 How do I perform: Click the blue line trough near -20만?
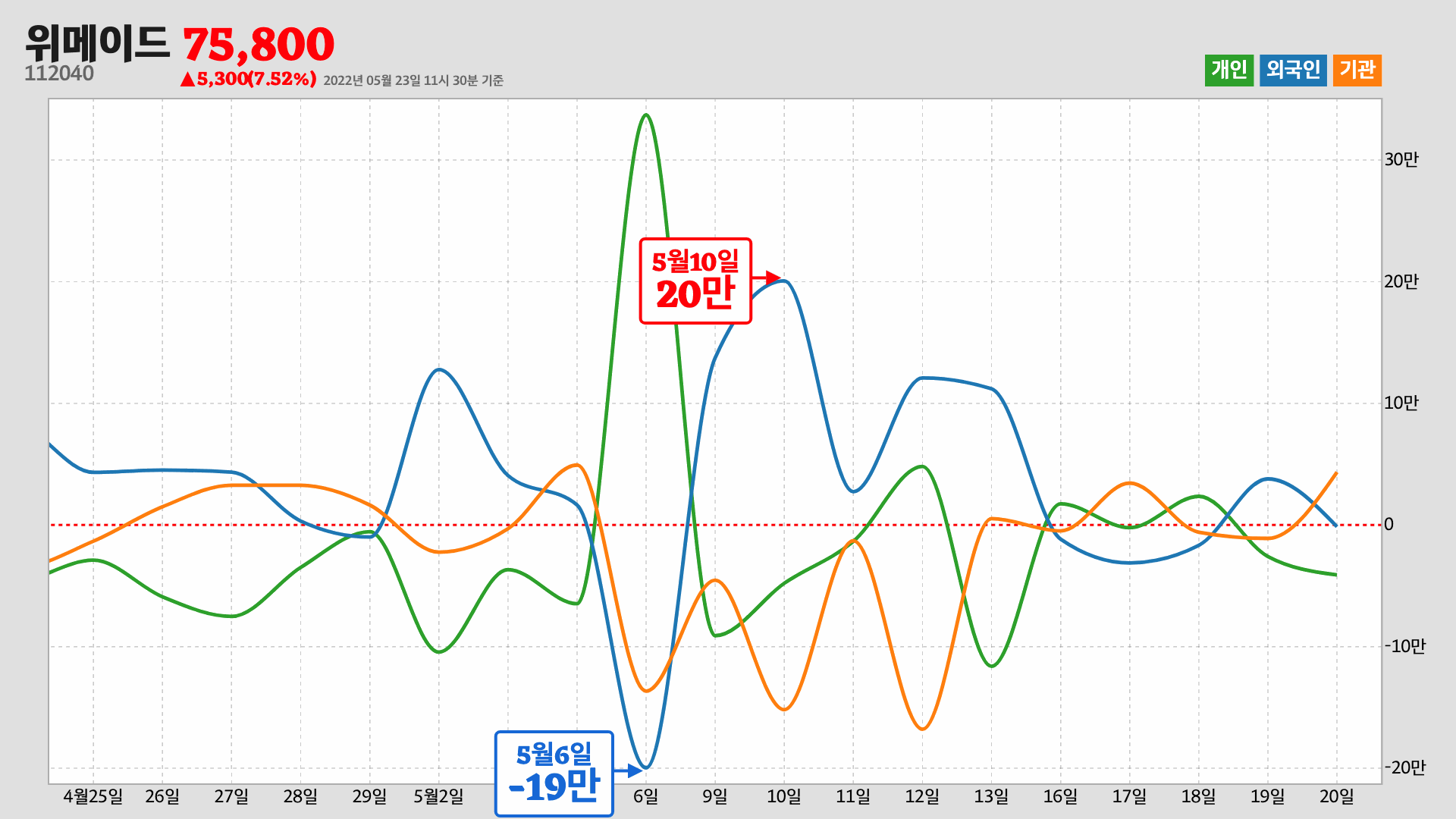tap(647, 767)
